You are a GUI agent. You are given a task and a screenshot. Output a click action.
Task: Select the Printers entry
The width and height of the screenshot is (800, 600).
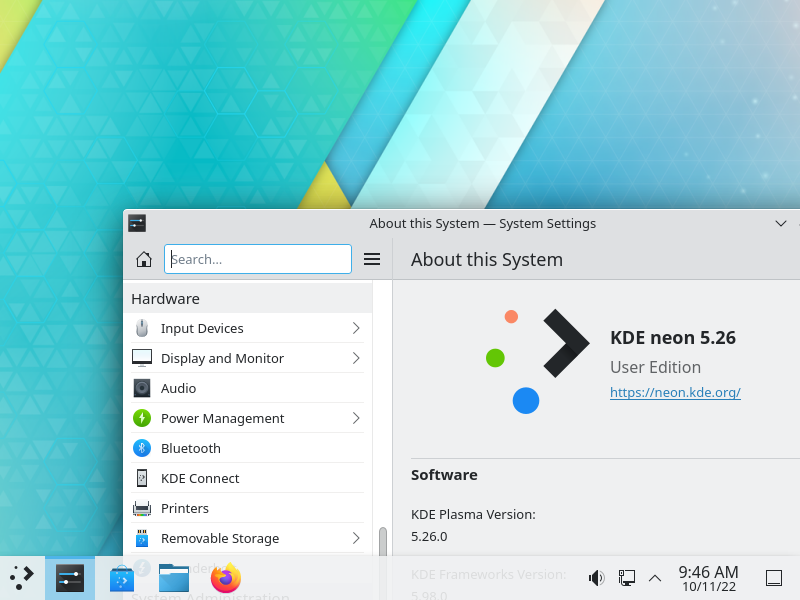tap(247, 508)
